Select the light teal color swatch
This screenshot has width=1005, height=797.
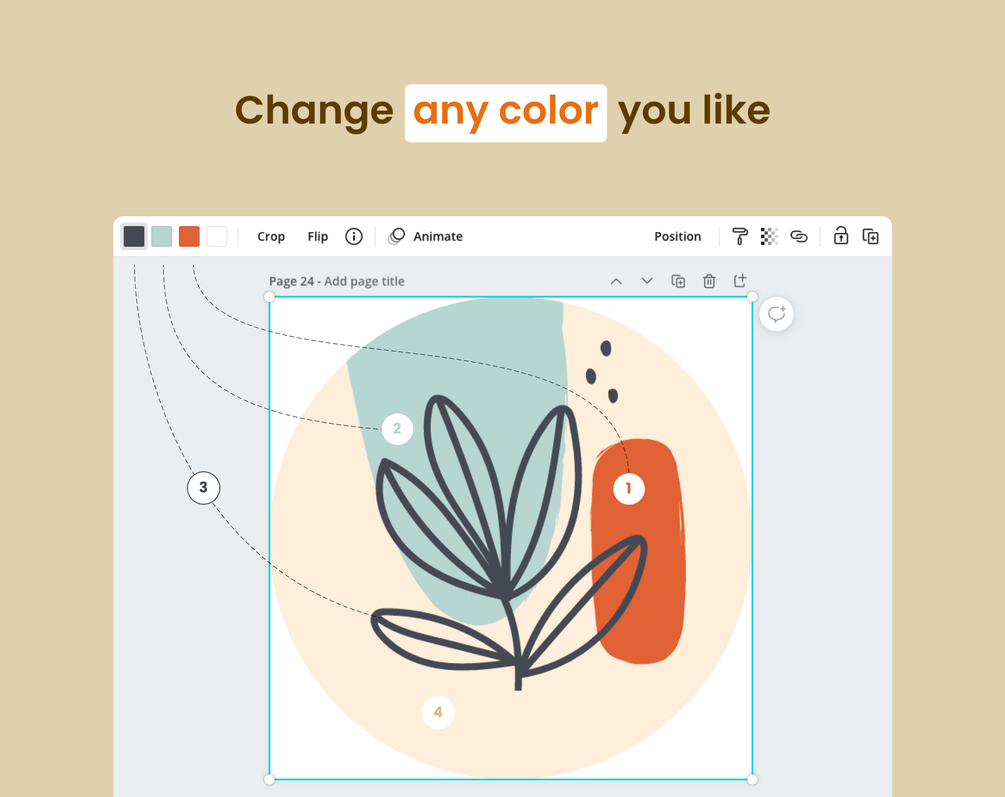click(x=161, y=237)
